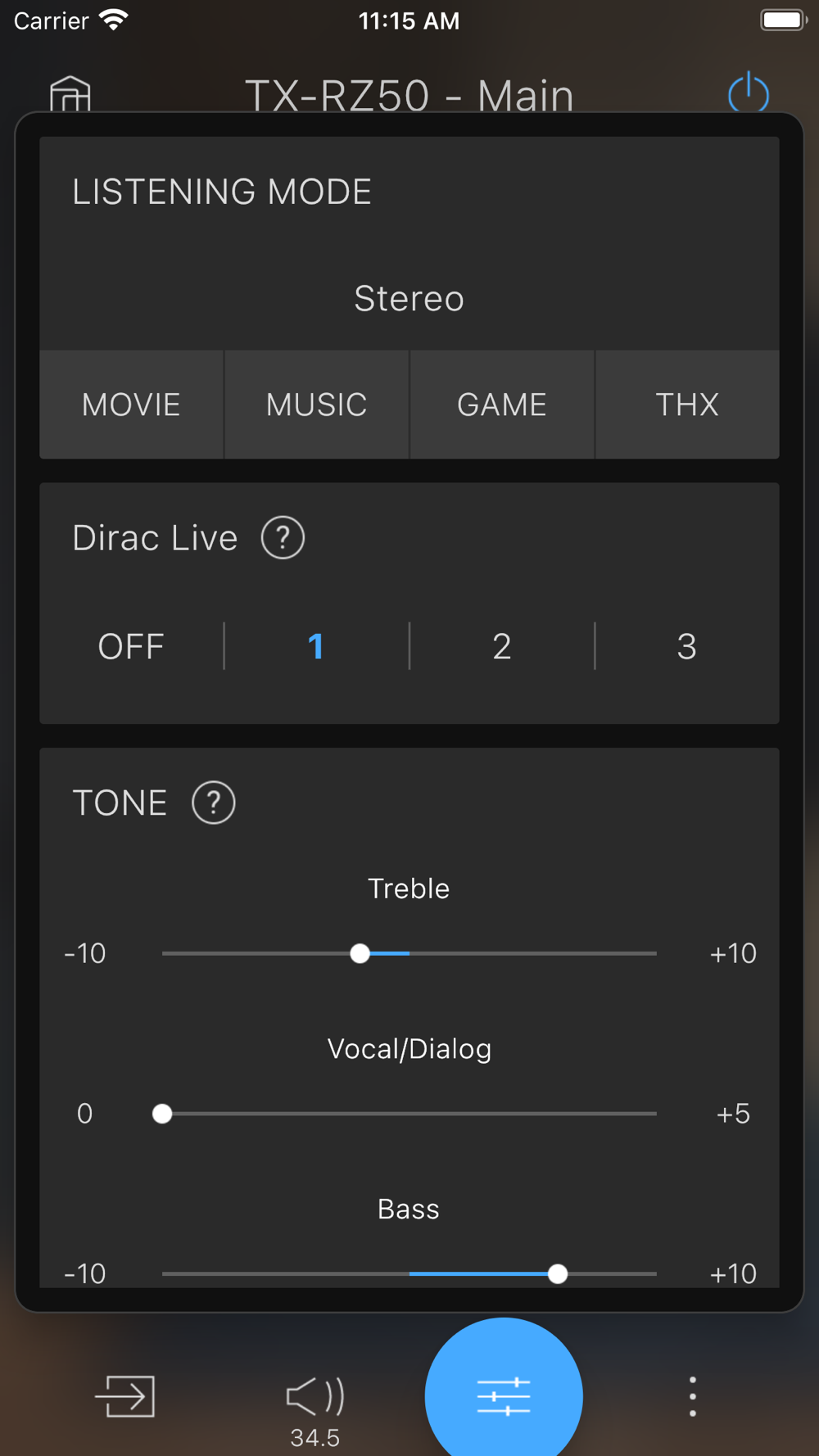This screenshot has height=1456, width=819.
Task: Open TONE help question mark
Action: 214,803
